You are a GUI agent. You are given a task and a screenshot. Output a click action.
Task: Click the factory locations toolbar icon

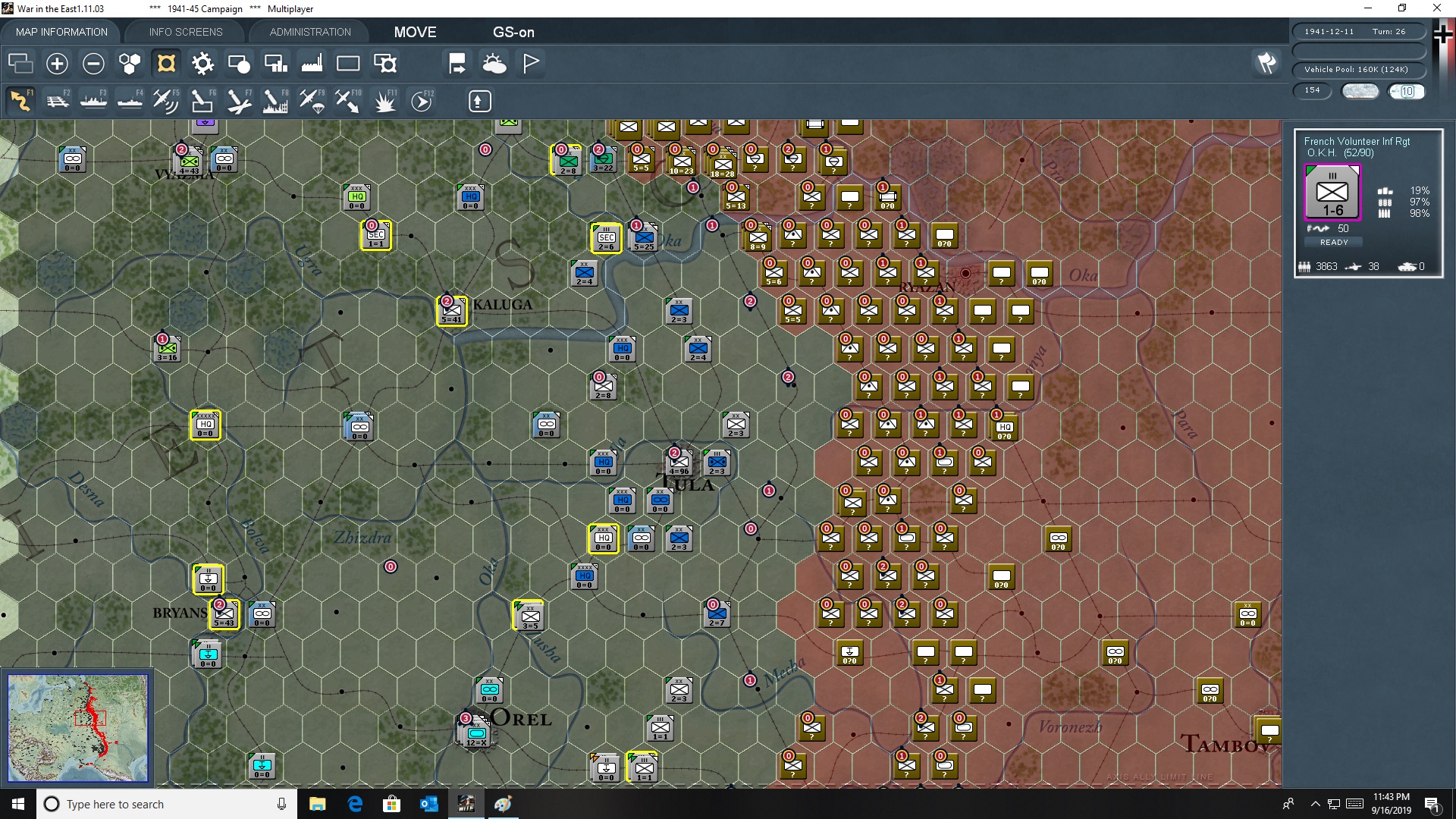(x=312, y=64)
